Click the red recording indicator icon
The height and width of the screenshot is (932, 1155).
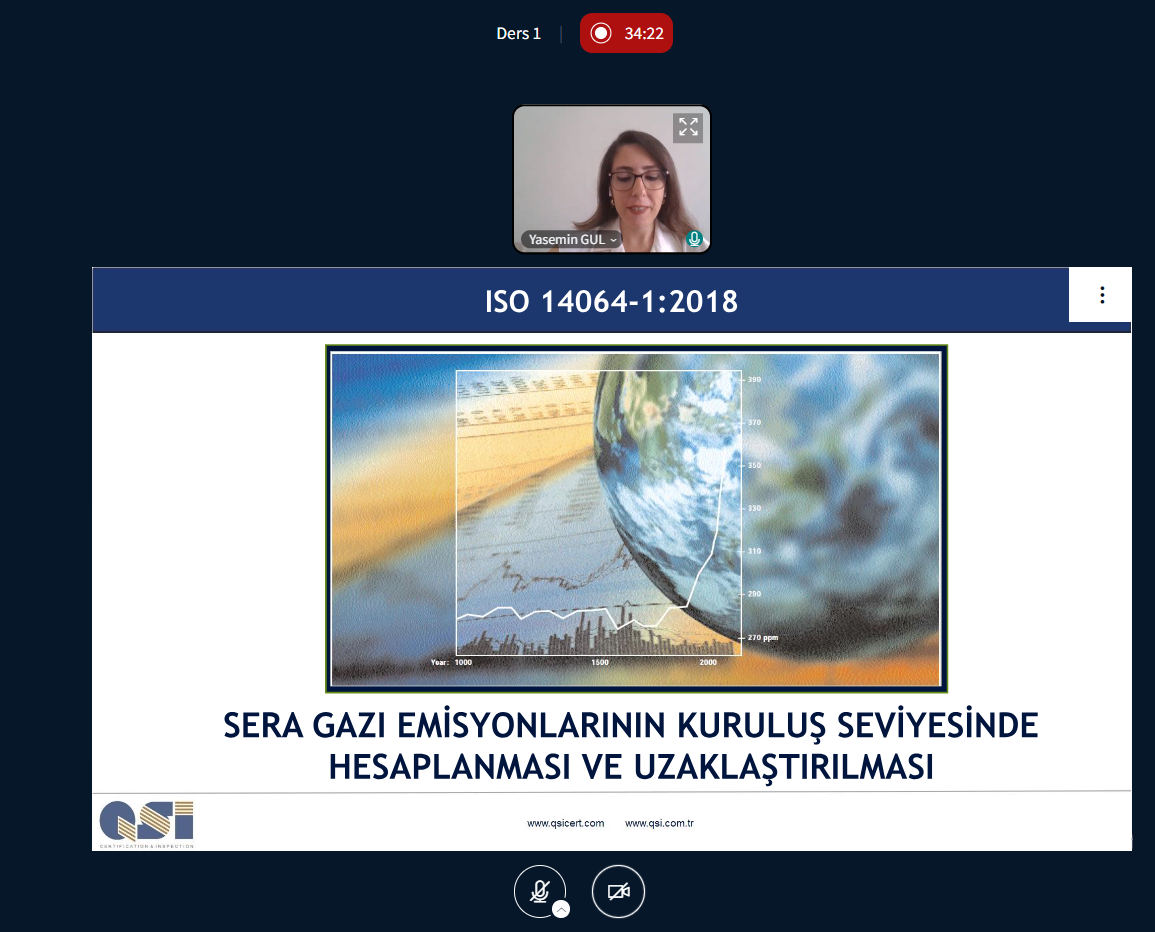(601, 33)
